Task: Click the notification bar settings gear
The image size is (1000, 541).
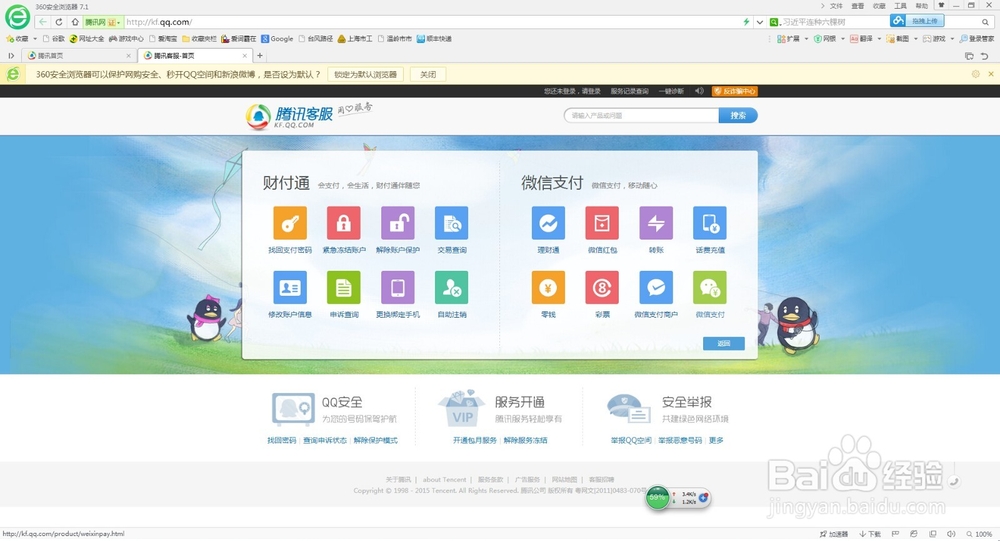Action: (x=975, y=74)
